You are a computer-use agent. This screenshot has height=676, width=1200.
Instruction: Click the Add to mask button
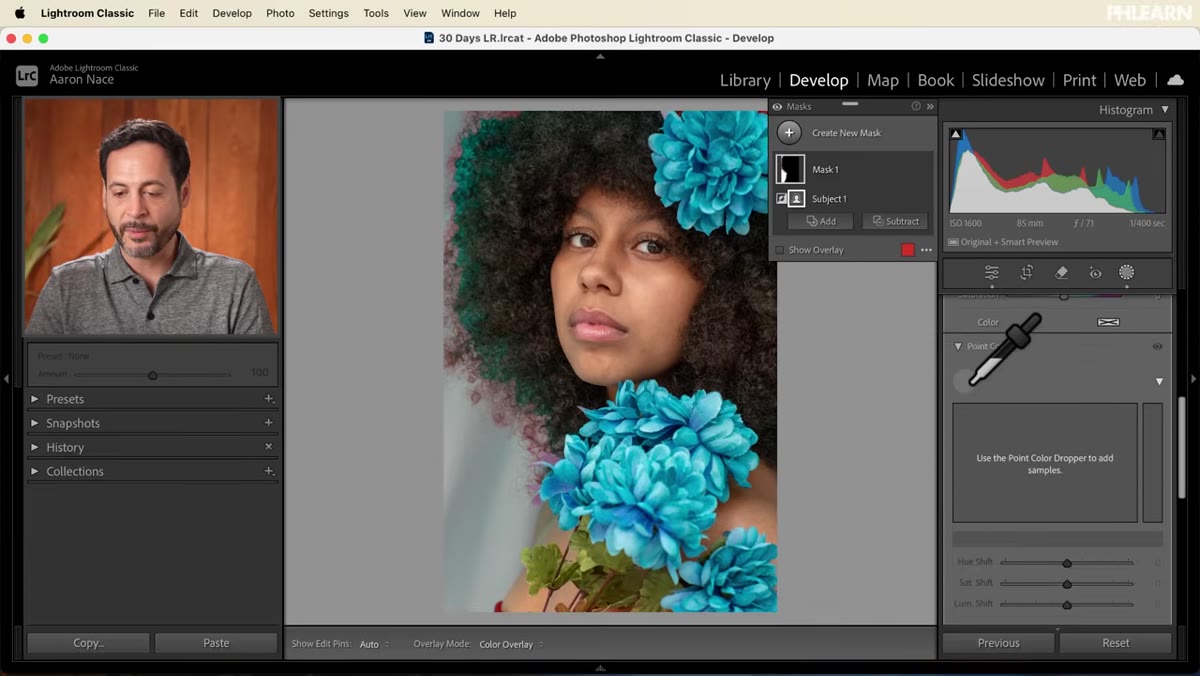point(820,221)
